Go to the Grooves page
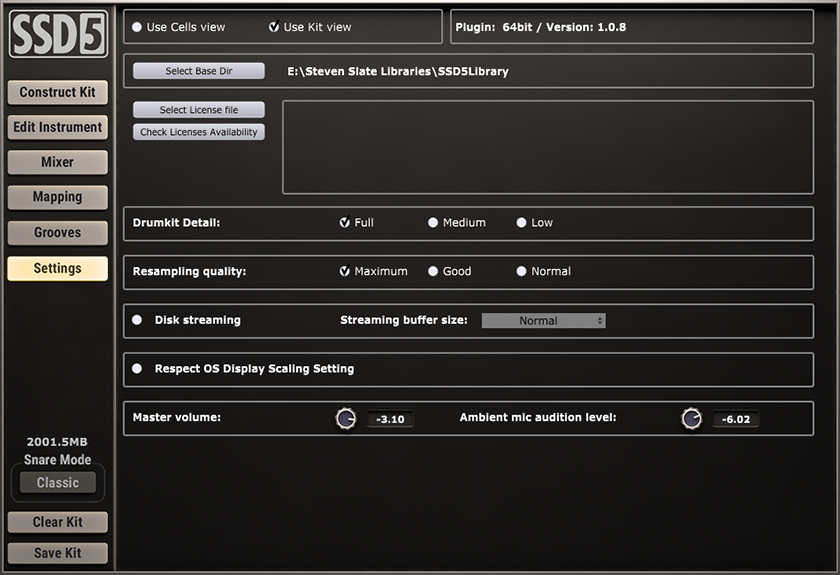 tap(57, 232)
